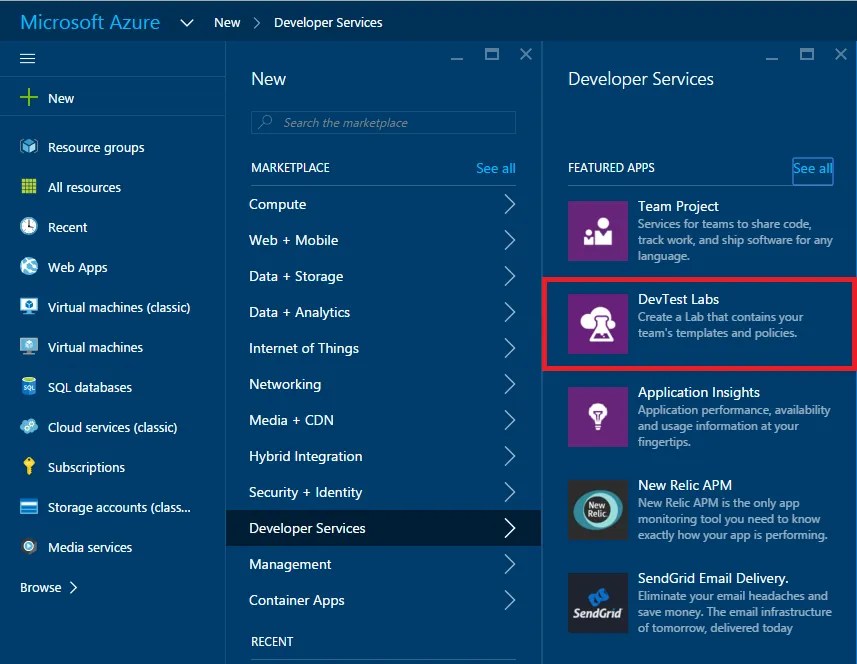
Task: Click Developer Services in breadcrumb
Action: [x=328, y=23]
